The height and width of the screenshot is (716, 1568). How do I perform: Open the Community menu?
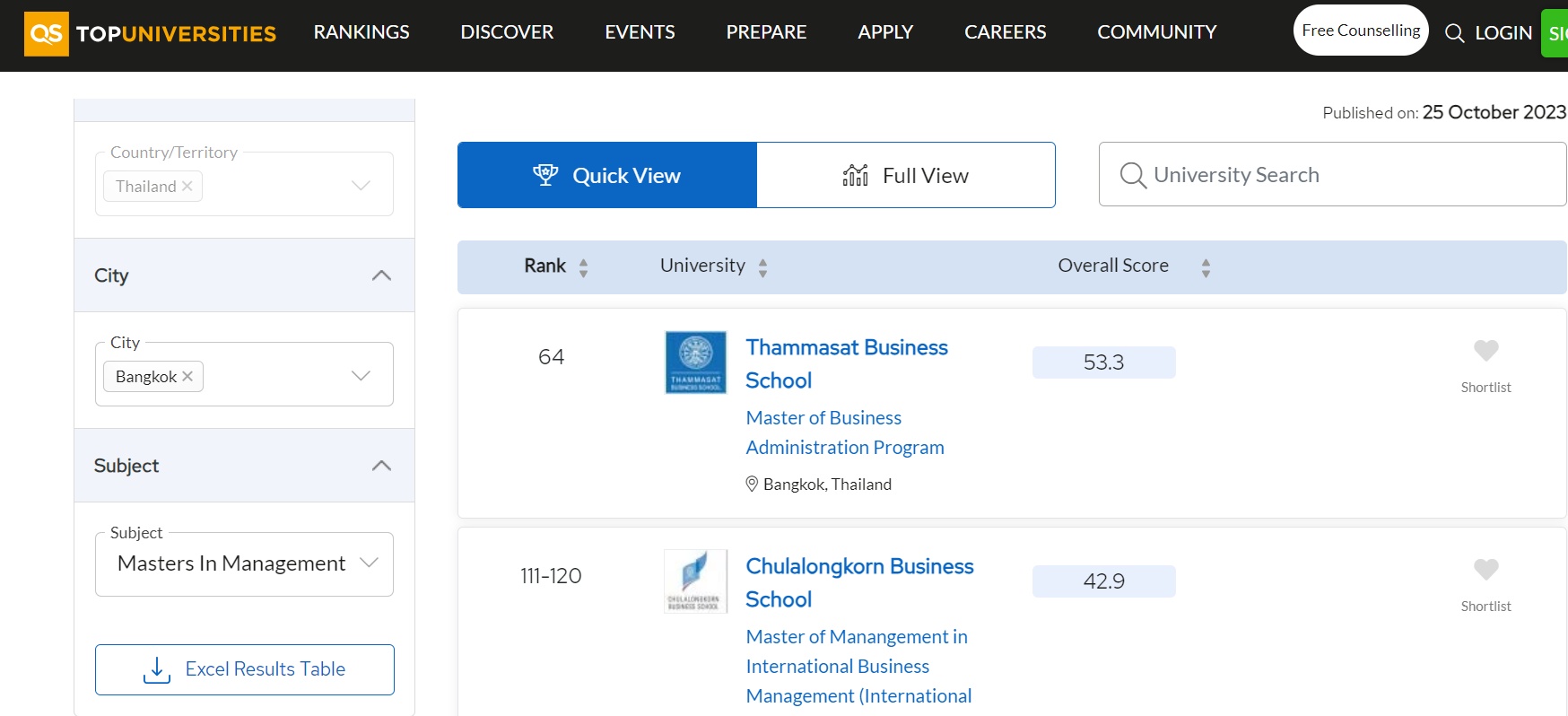(x=1156, y=32)
